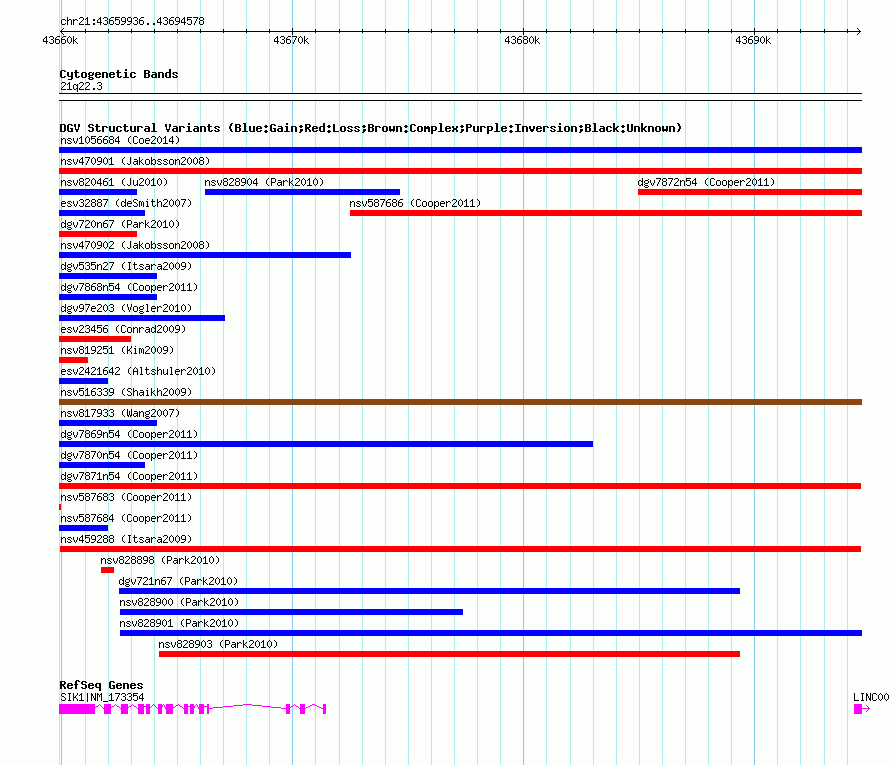Viewport: 890px width, 765px height.
Task: Click the small red nsv828898 bar
Action: 107,570
